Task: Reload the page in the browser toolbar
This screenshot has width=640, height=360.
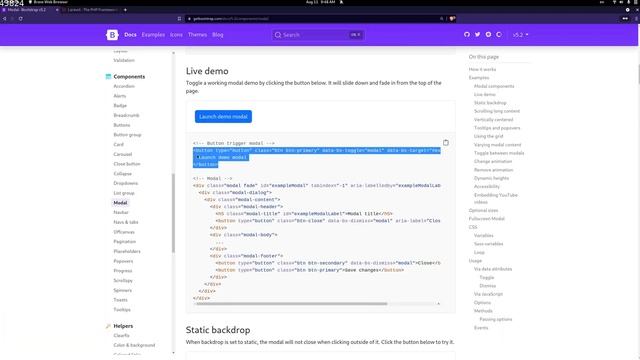Action: tap(20, 18)
